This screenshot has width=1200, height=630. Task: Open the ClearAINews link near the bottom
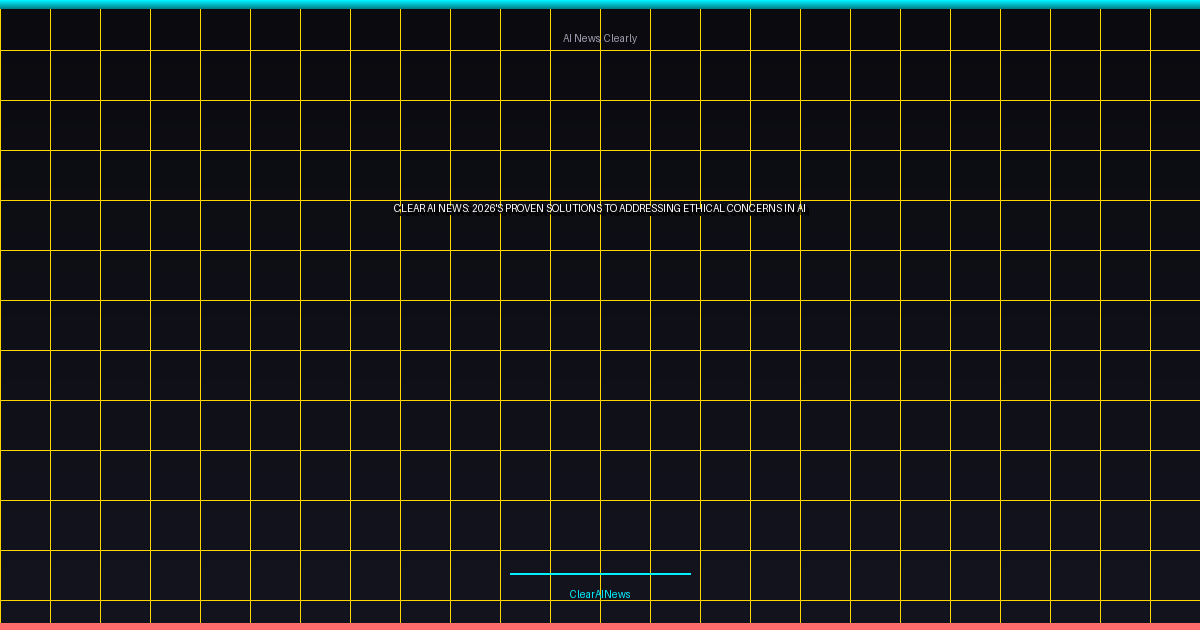(600, 594)
